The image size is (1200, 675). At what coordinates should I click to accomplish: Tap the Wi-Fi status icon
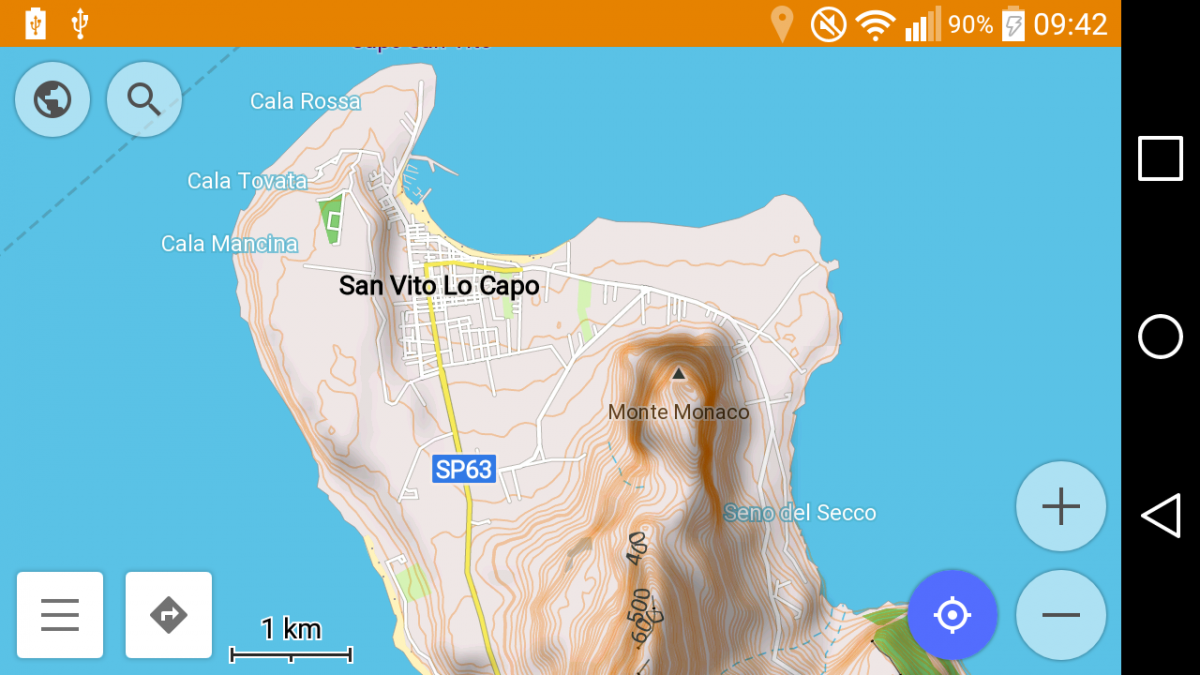point(875,24)
